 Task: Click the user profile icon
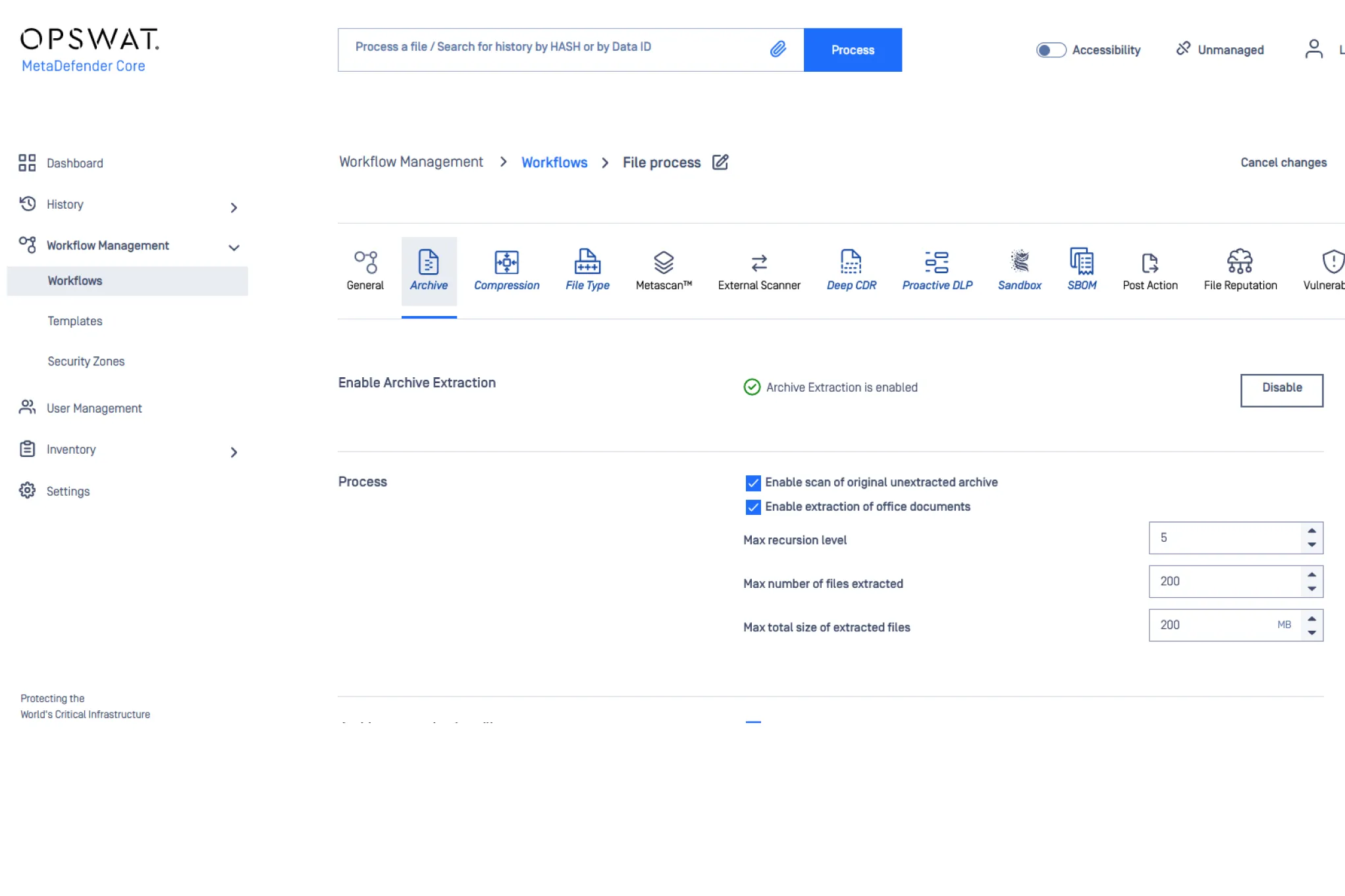point(1313,49)
